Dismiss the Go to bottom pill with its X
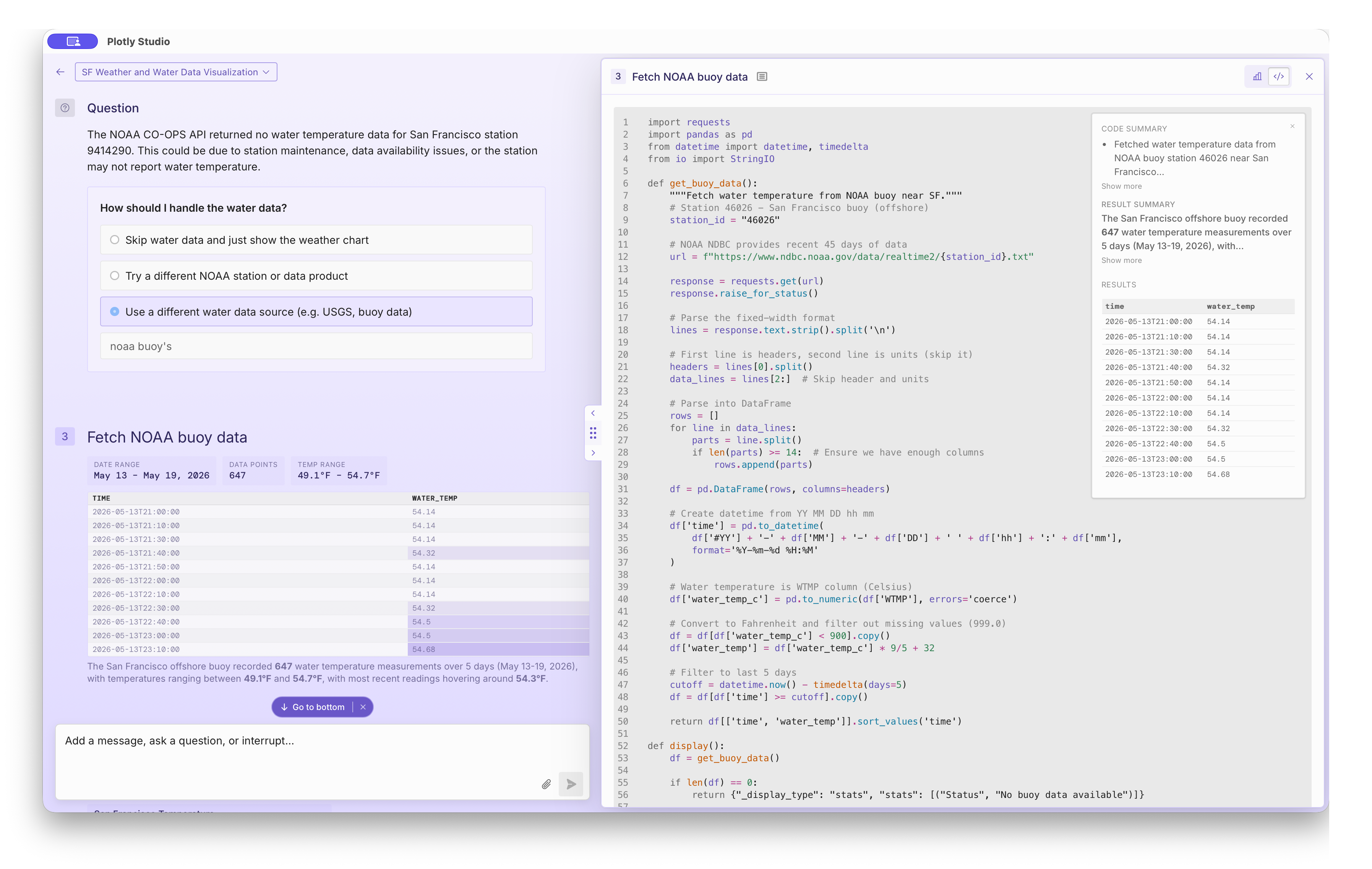The height and width of the screenshot is (869, 1372). pos(363,707)
